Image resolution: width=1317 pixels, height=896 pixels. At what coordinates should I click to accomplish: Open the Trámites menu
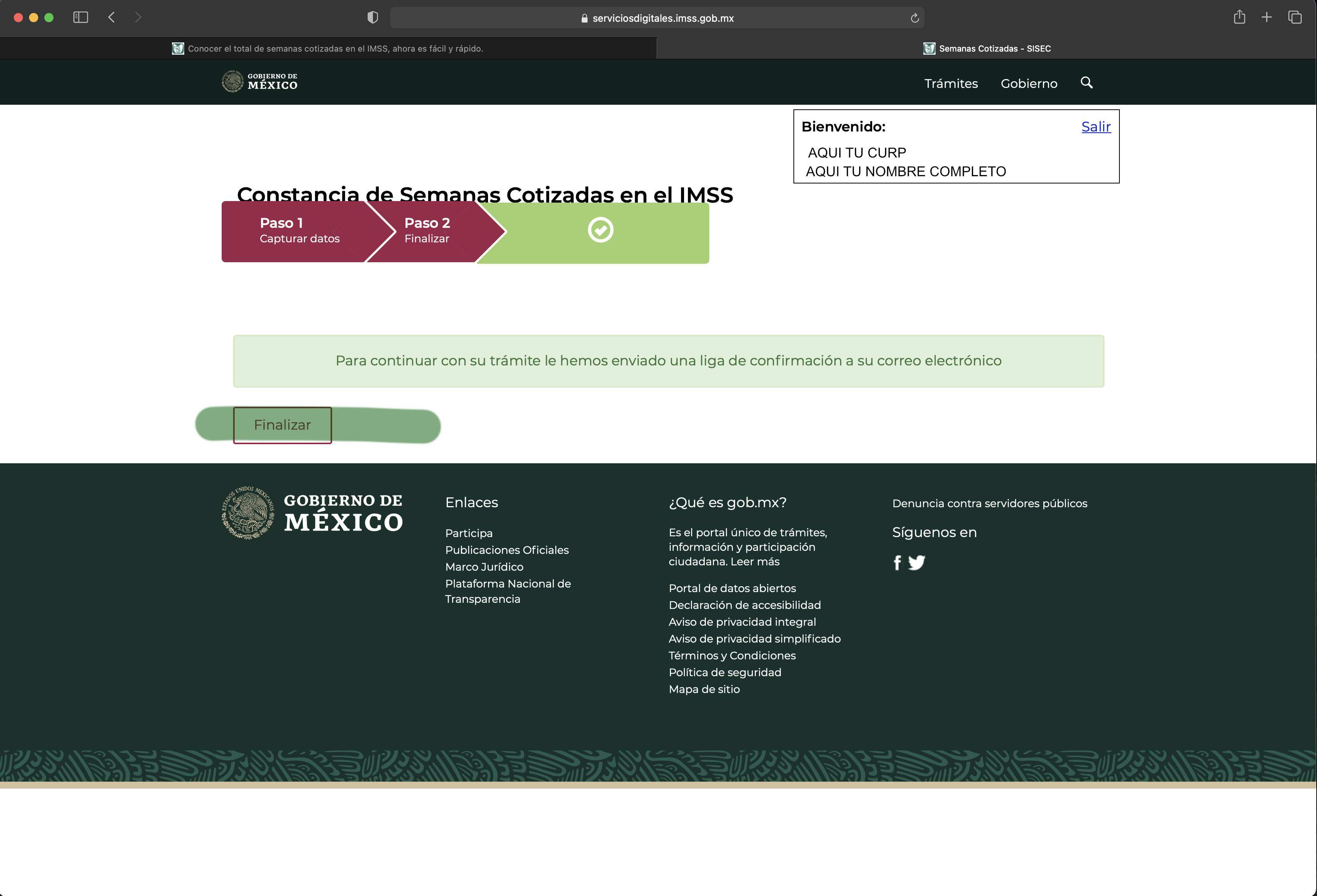[x=951, y=84]
